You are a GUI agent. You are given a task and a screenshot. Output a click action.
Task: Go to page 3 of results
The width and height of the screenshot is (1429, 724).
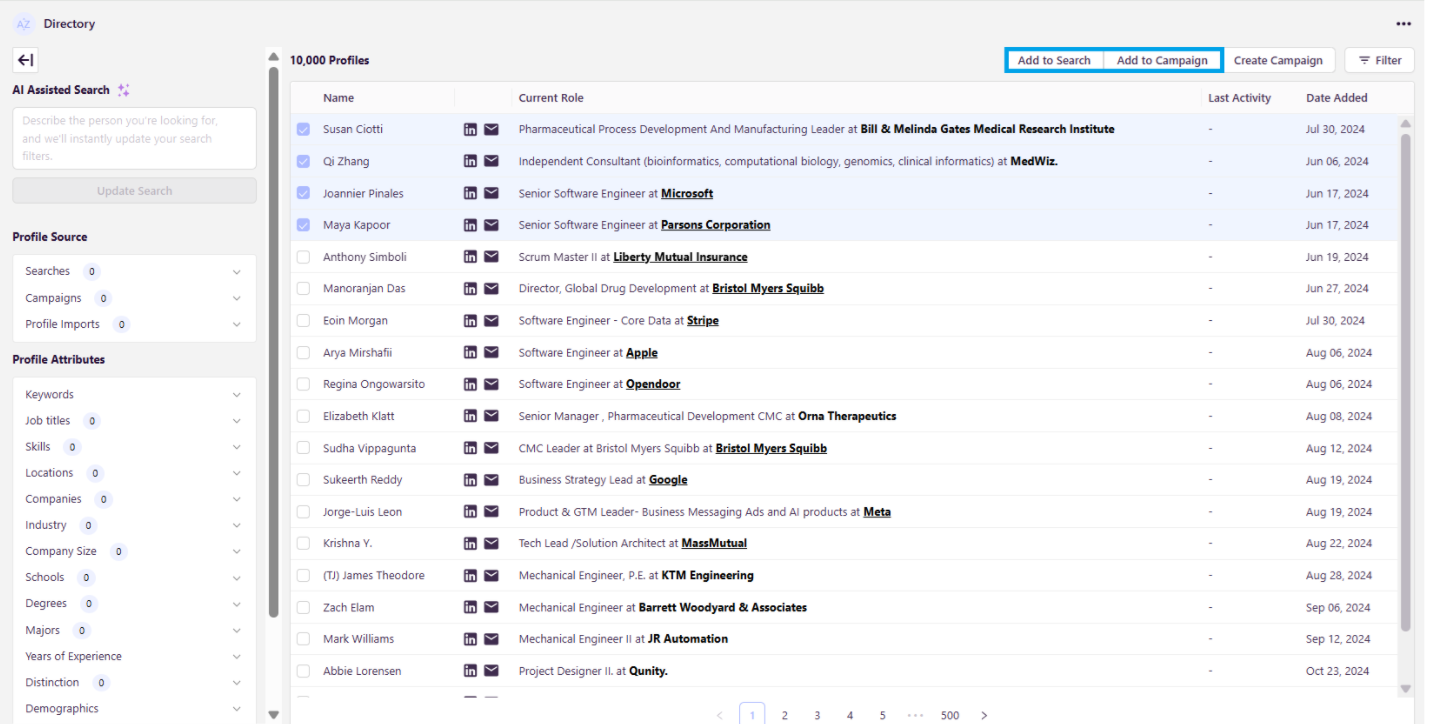[x=817, y=715]
